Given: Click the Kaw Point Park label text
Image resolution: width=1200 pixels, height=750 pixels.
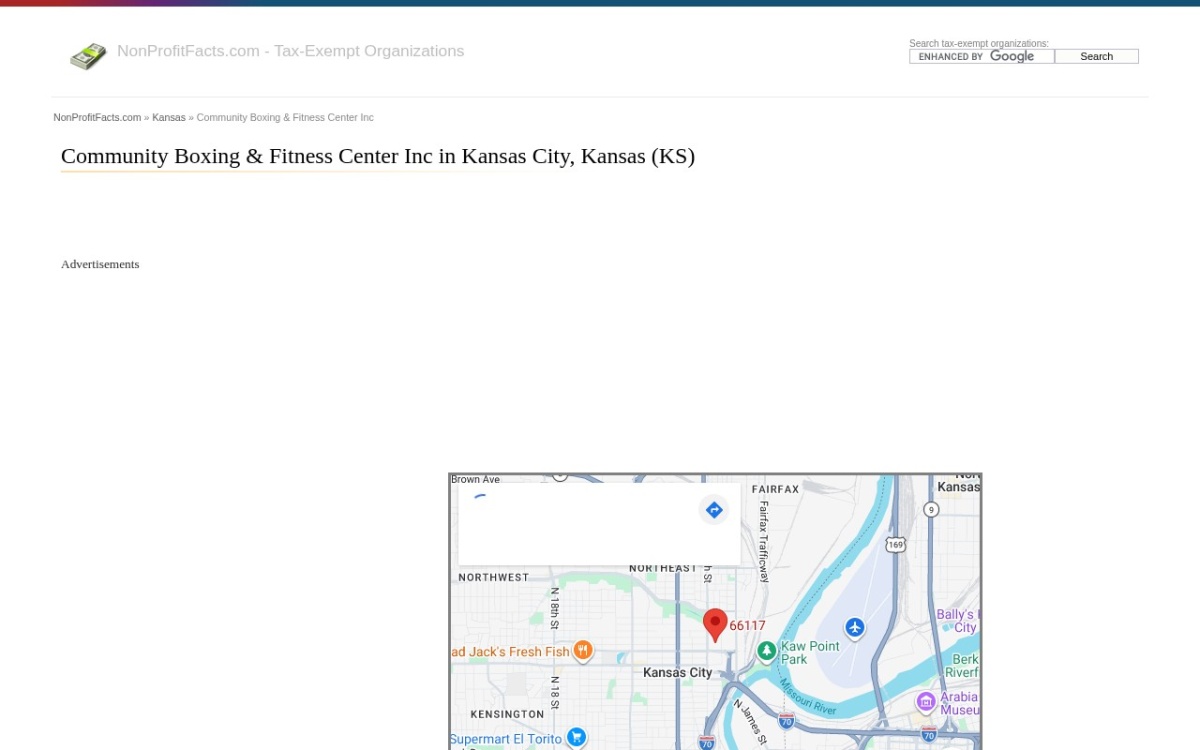Looking at the screenshot, I should coord(810,652).
